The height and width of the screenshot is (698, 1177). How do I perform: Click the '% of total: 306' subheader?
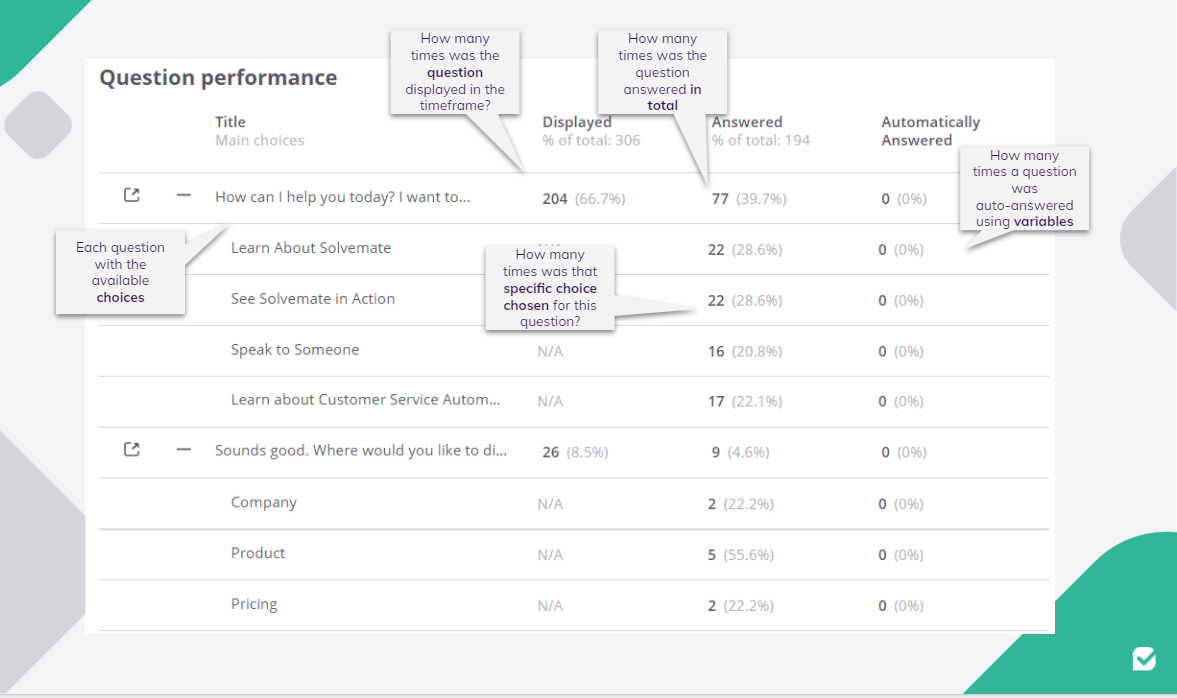click(x=592, y=140)
